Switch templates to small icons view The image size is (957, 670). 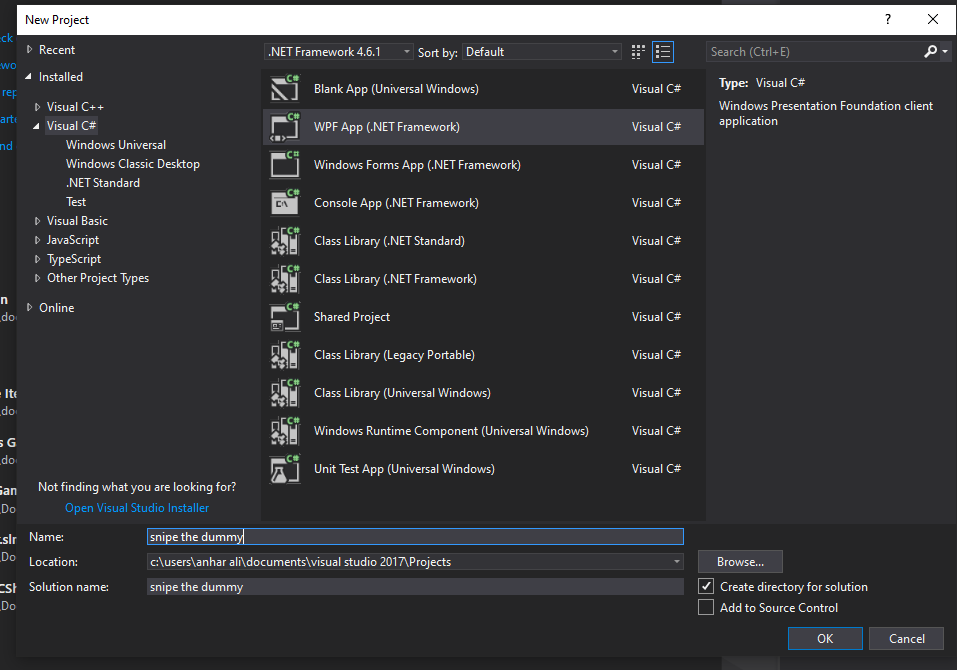point(637,51)
